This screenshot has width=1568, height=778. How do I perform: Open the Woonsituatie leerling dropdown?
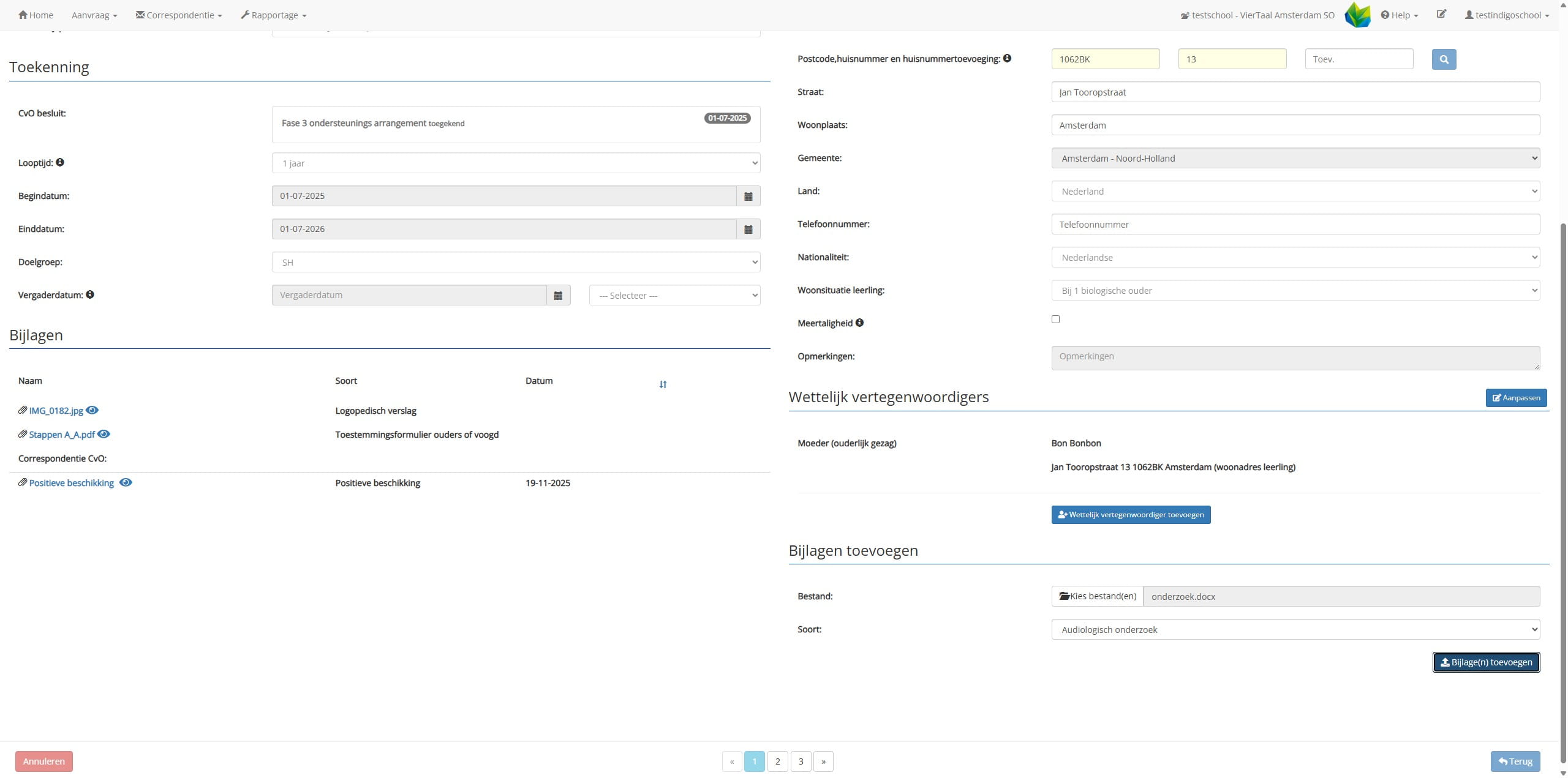pos(1295,290)
